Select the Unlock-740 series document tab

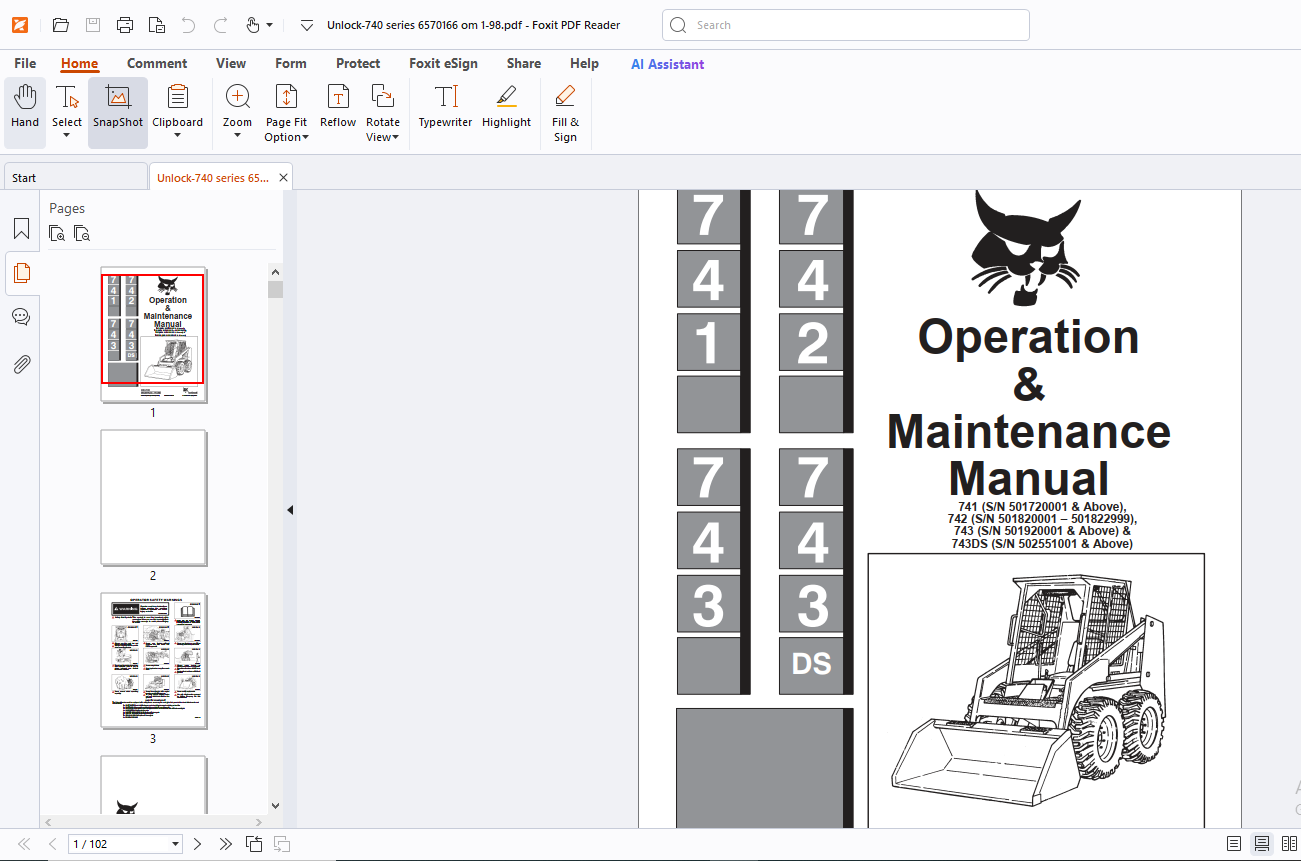212,178
